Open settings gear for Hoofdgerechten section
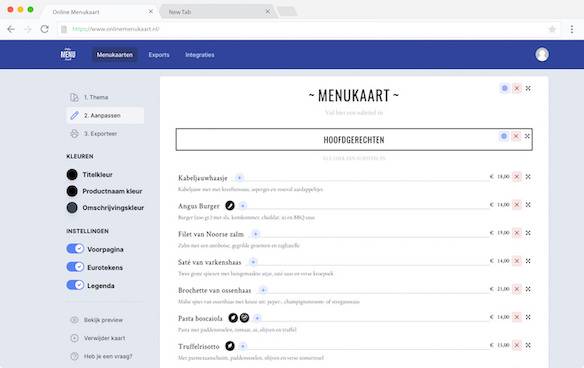Screen dimensions: 584x368 pos(504,136)
